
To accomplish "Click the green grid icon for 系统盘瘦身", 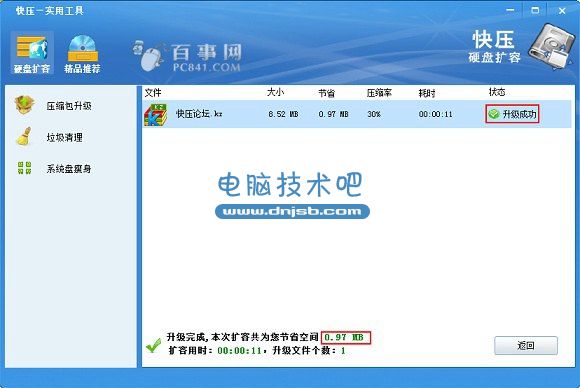I will [24, 168].
